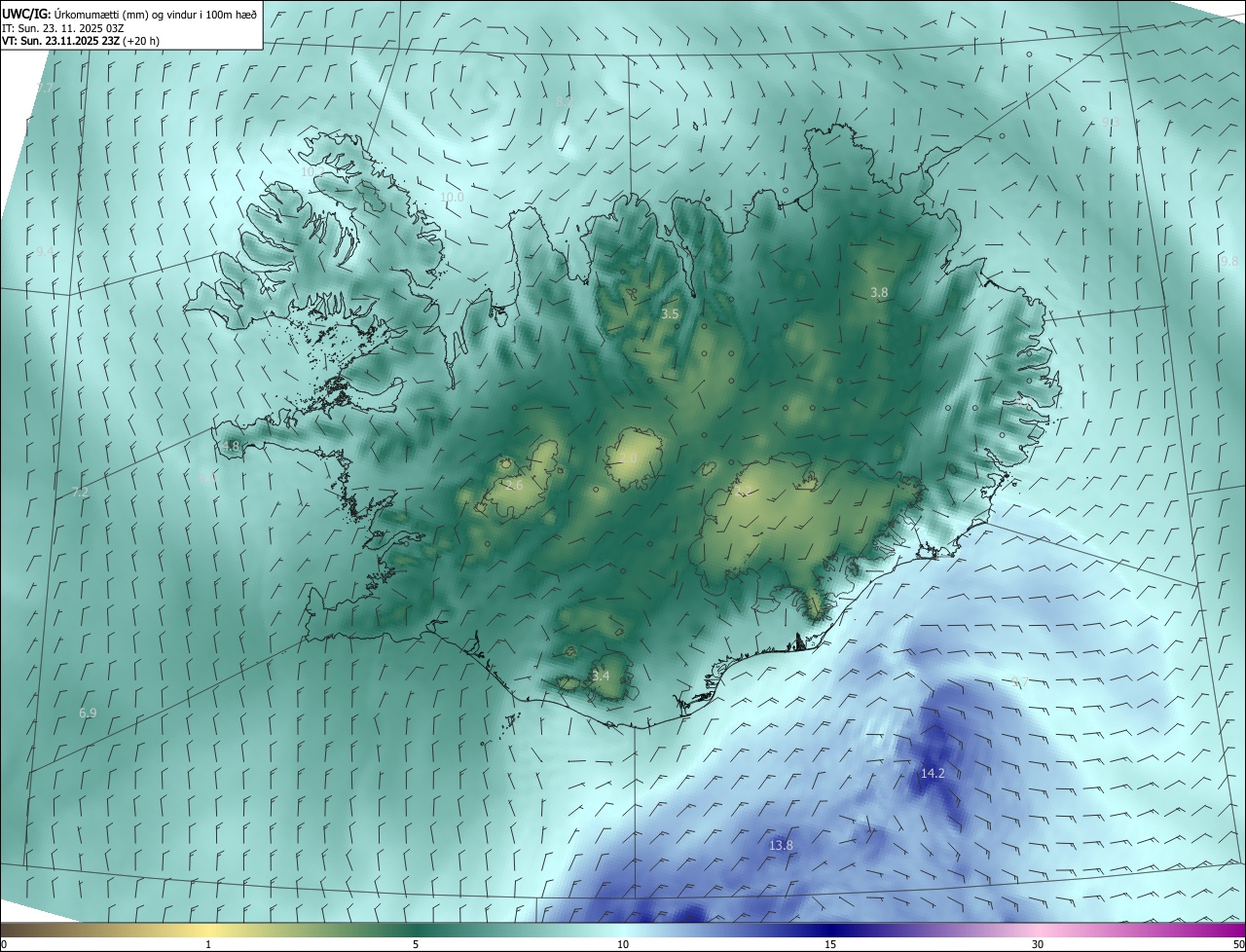Click the 1 tick label on the colorbar

pyautogui.click(x=208, y=944)
